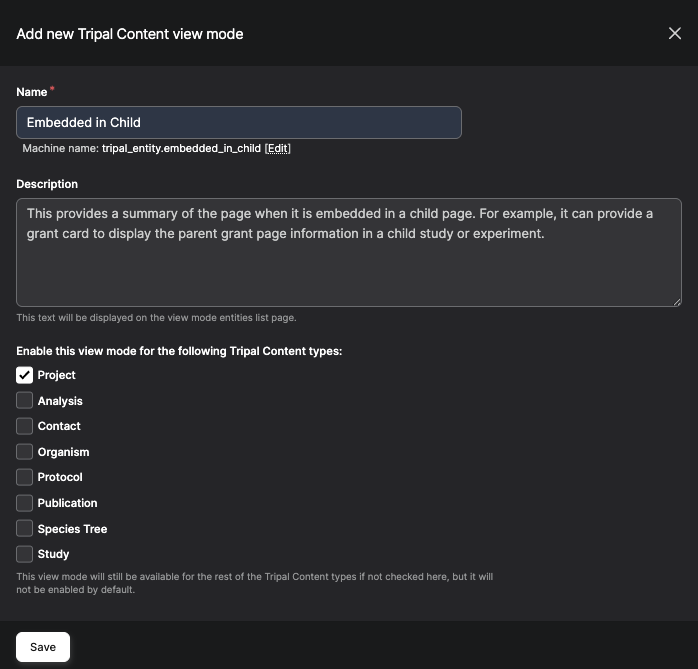Click the 'Enable this view mode' heading
The image size is (698, 669).
click(x=179, y=351)
